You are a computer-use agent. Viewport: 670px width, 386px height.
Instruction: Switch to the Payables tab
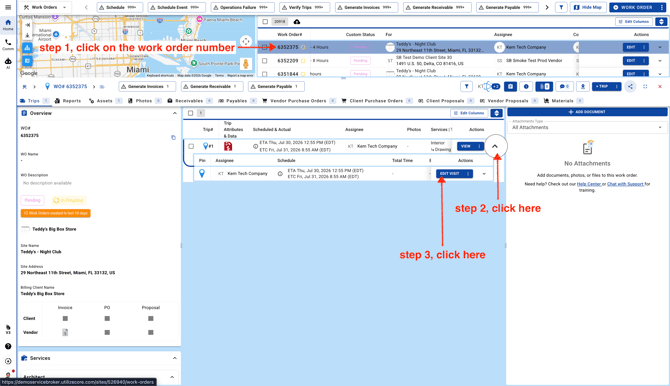237,101
